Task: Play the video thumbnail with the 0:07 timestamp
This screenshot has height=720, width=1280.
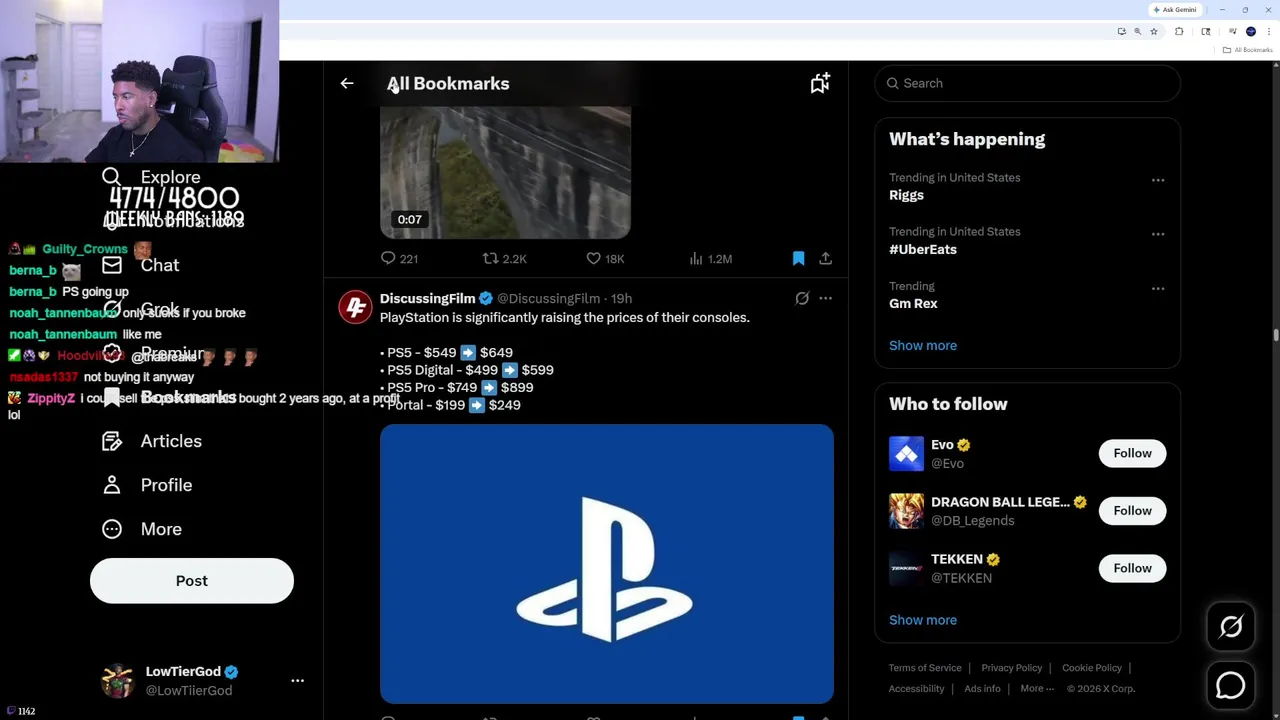Action: point(505,172)
